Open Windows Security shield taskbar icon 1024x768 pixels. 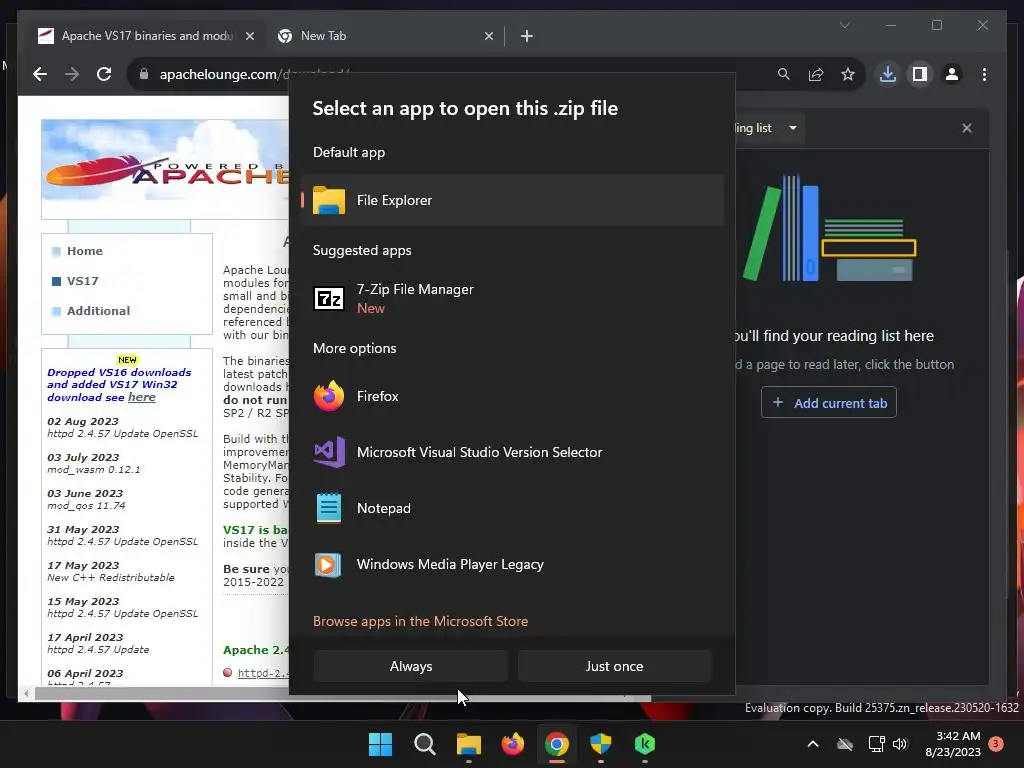pyautogui.click(x=601, y=744)
